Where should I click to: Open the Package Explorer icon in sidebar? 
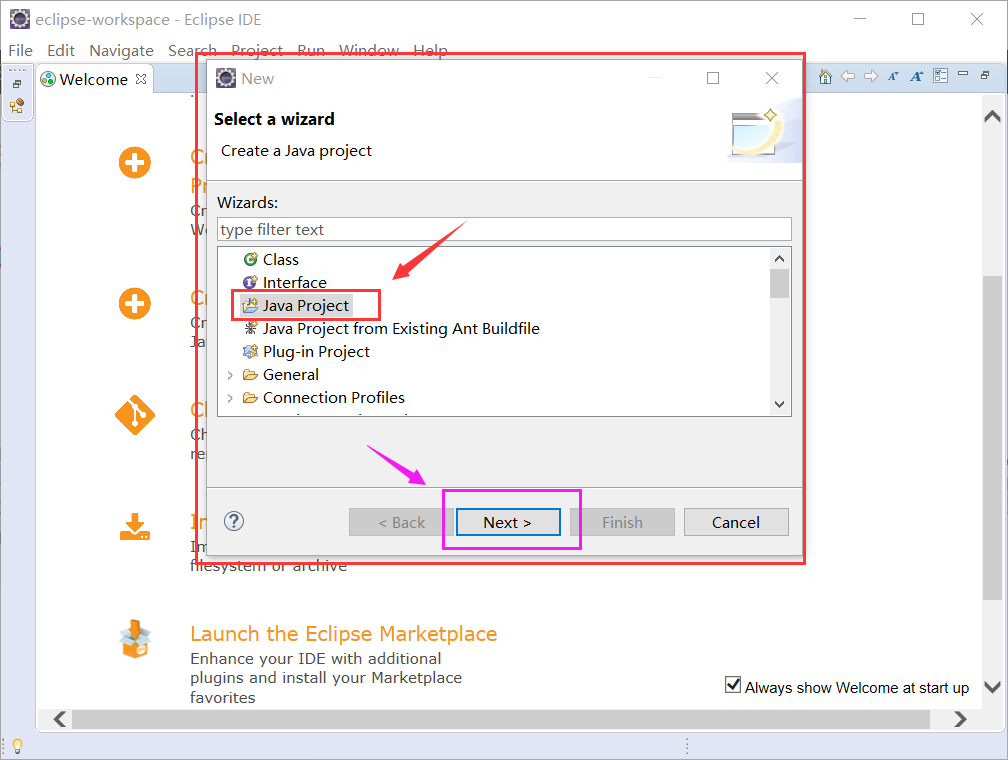coord(17,105)
